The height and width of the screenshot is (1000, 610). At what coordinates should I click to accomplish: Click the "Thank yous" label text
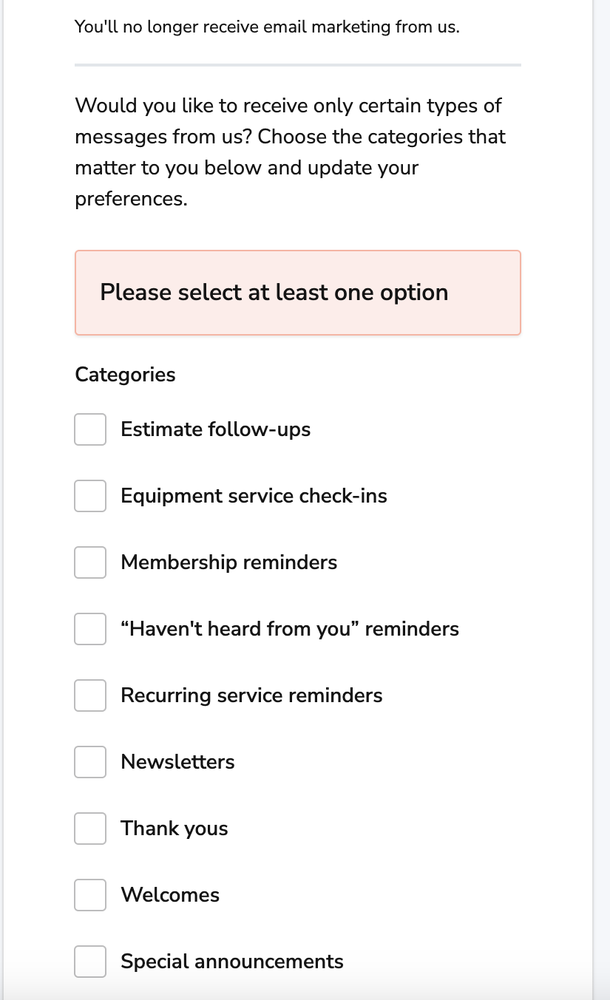pos(174,828)
